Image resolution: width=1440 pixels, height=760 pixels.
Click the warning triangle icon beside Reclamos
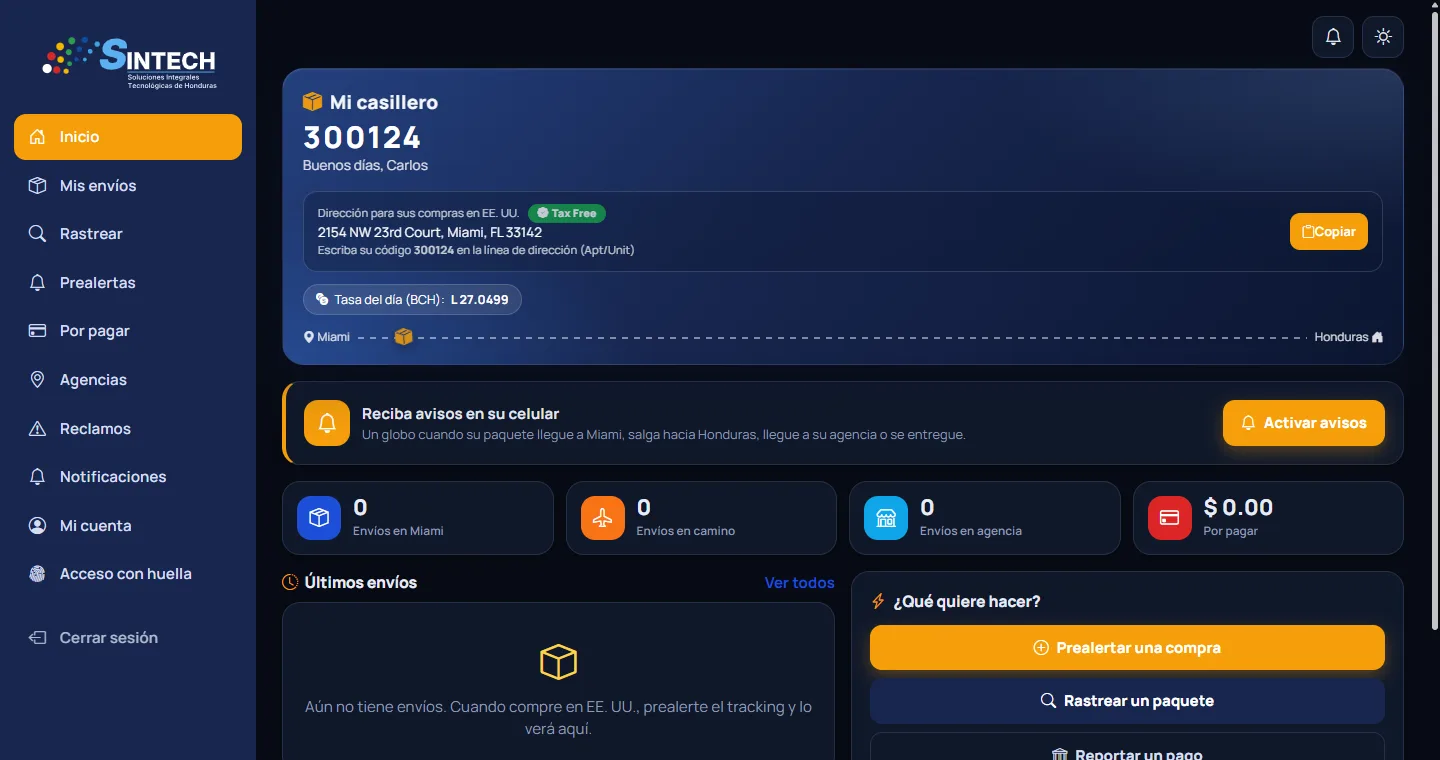click(x=37, y=429)
